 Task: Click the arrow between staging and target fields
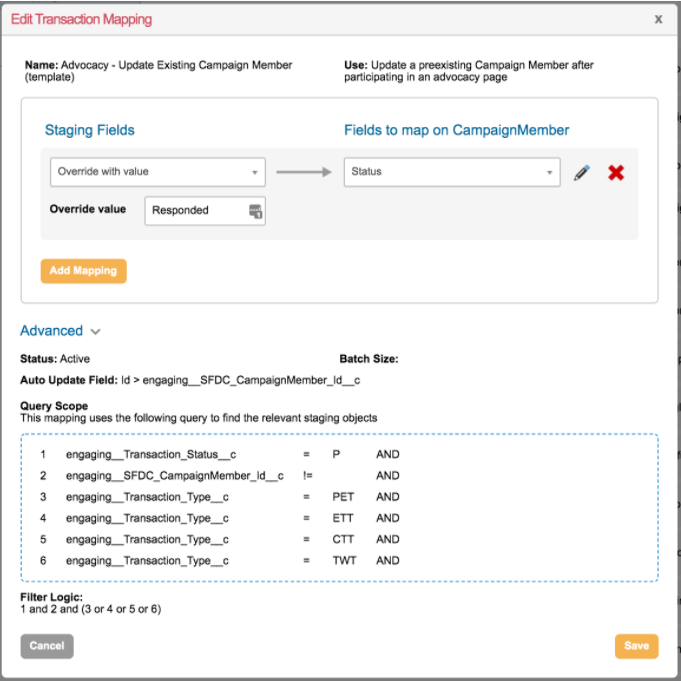[x=303, y=172]
